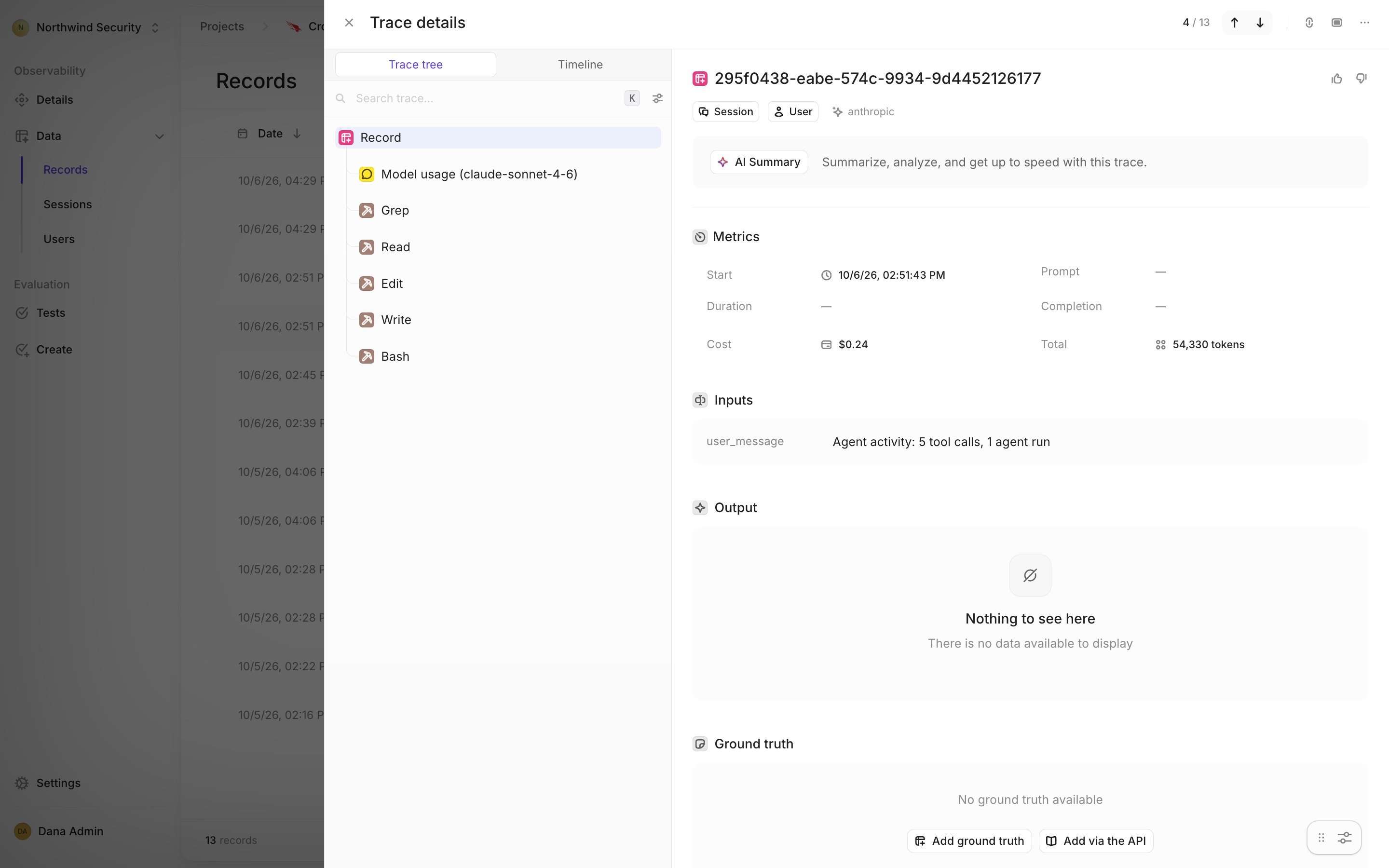Viewport: 1389px width, 868px height.
Task: Click the link icon in trace header
Action: click(1309, 22)
